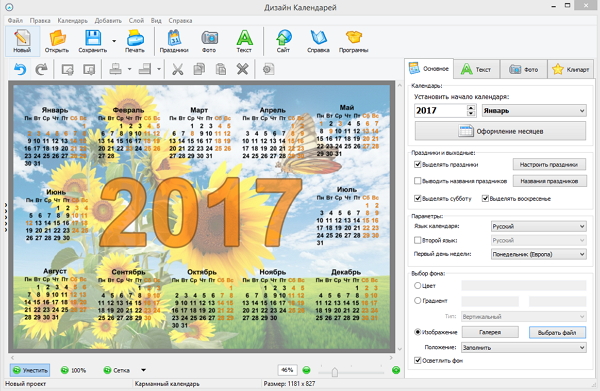Open Язык календаря dropdown
Viewport: 600px width, 391px height.
pos(538,226)
